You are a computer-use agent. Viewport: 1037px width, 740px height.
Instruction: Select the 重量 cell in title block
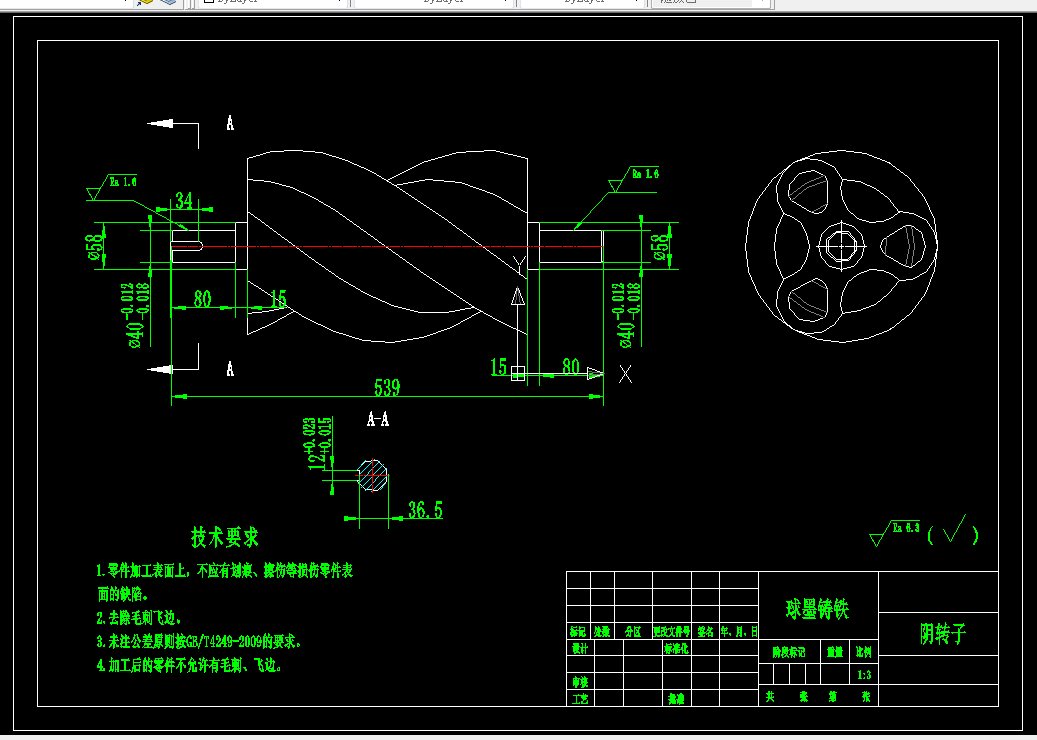click(835, 652)
